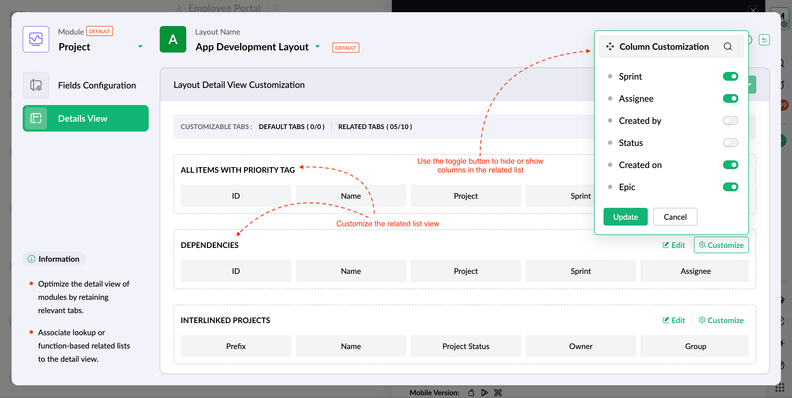This screenshot has width=792, height=398.
Task: Click the DEPENDENCIES section heading
Action: pos(210,245)
